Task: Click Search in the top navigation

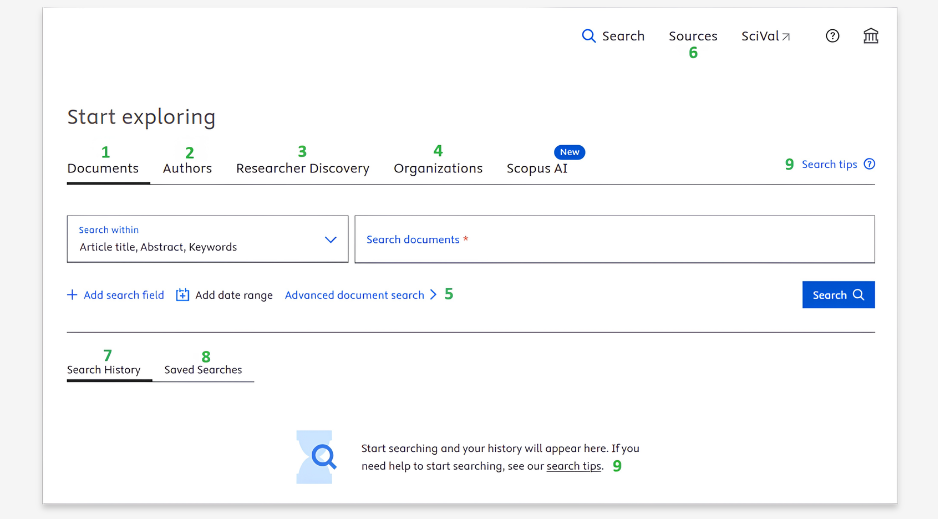Action: pos(623,36)
